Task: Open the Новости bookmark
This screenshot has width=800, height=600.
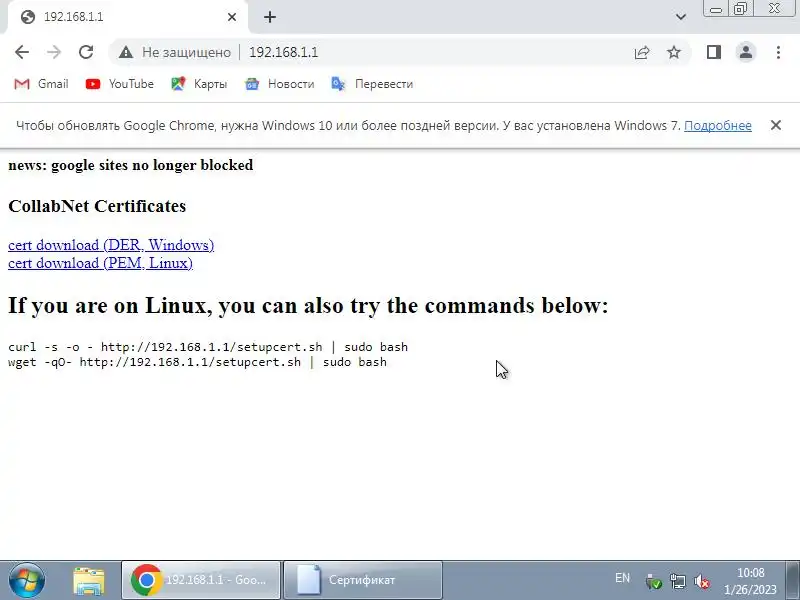Action: (x=280, y=84)
